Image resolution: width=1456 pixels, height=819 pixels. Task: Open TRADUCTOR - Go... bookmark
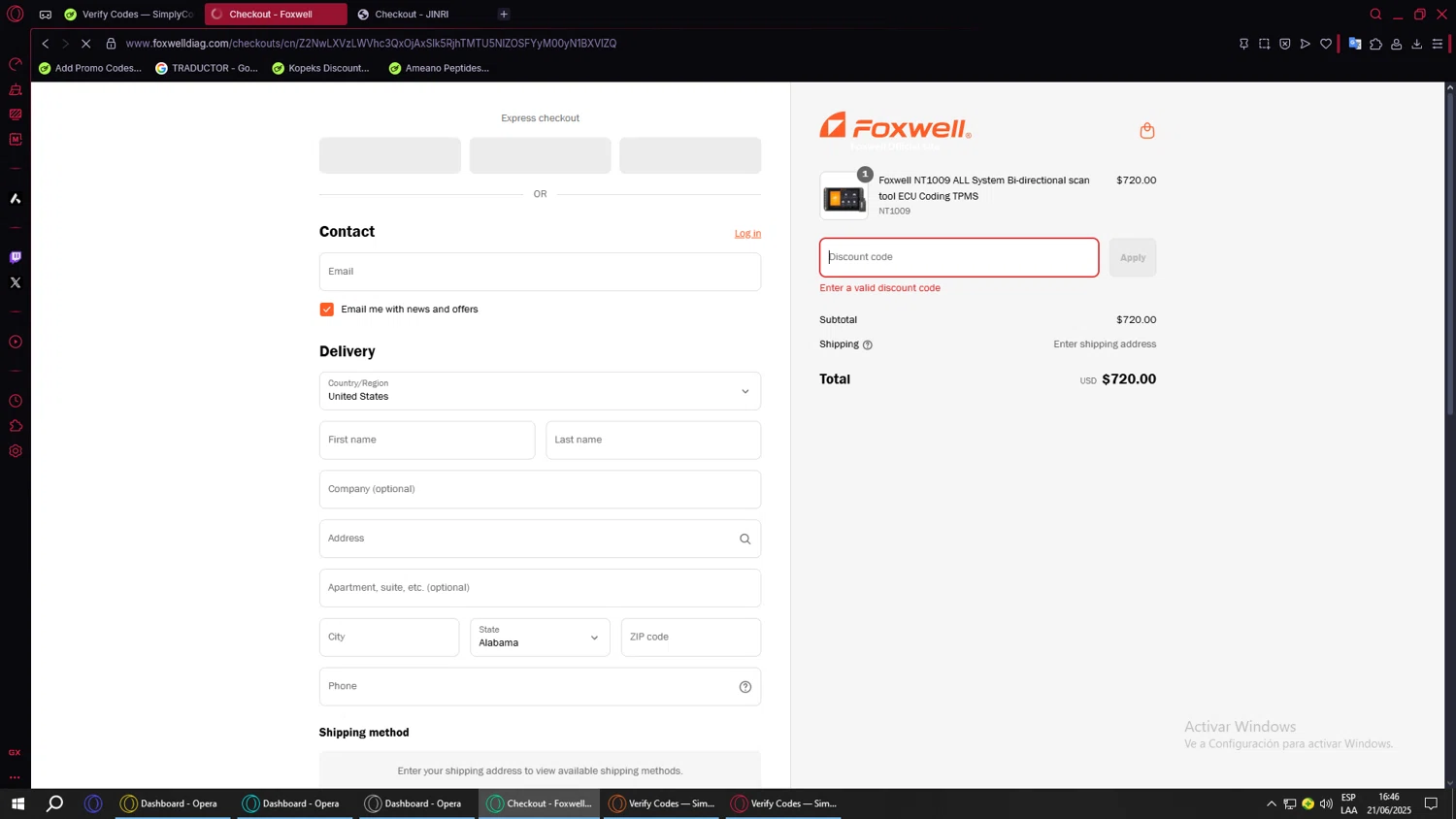(x=207, y=68)
